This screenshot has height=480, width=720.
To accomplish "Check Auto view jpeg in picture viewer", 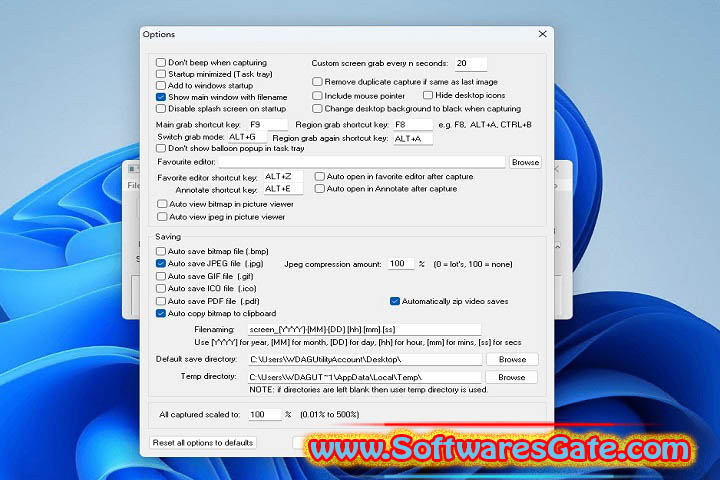I will click(x=162, y=217).
